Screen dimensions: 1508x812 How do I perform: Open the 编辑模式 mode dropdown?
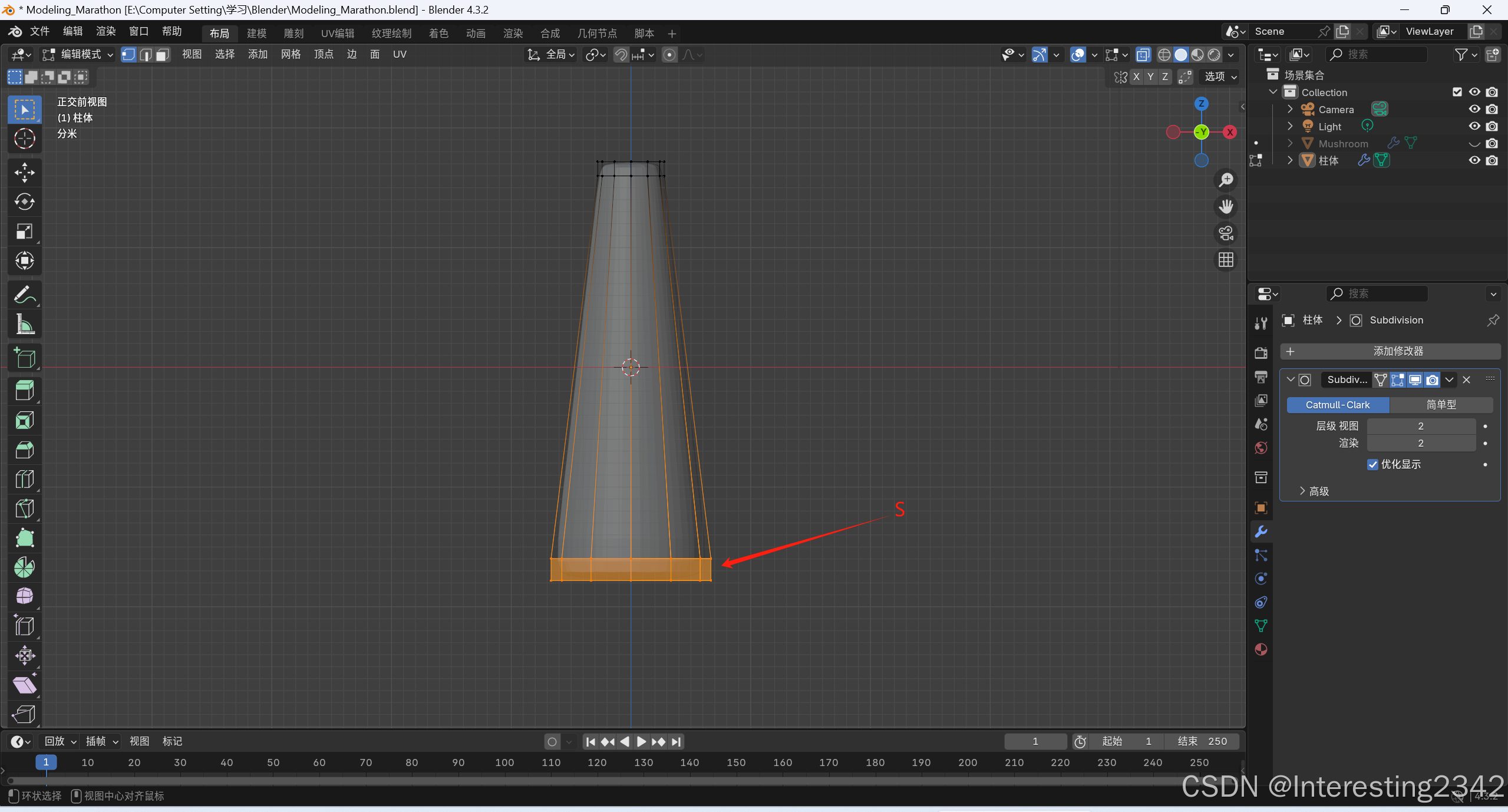78,55
